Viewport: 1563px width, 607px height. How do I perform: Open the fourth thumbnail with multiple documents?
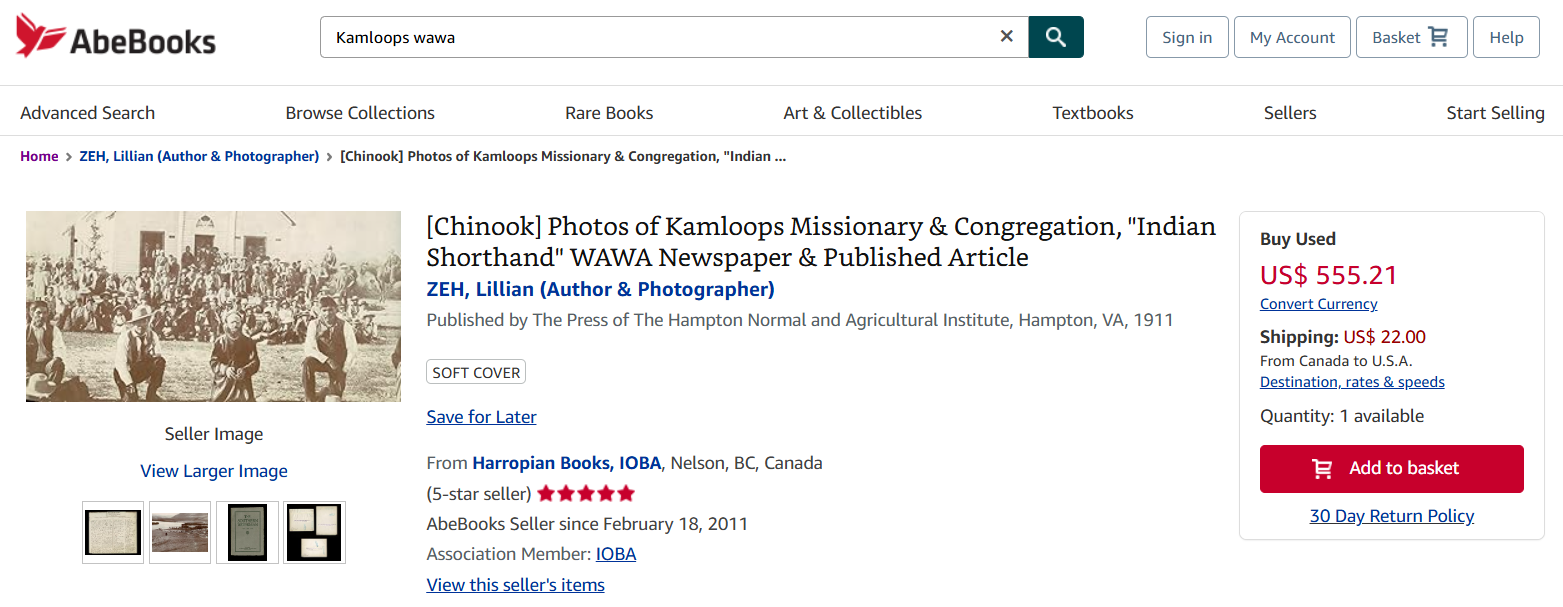click(314, 532)
